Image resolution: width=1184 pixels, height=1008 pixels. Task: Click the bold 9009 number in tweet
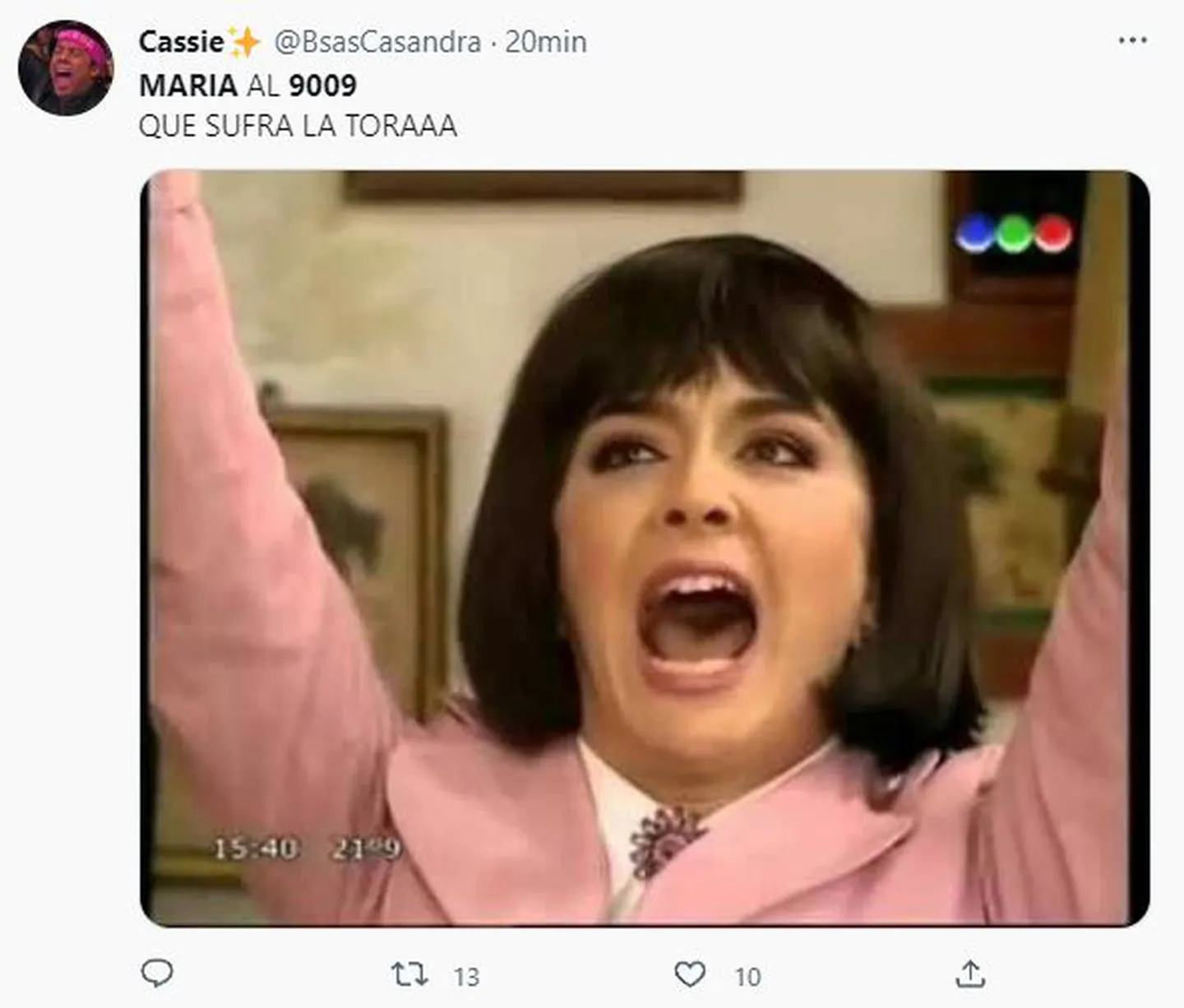[x=322, y=86]
